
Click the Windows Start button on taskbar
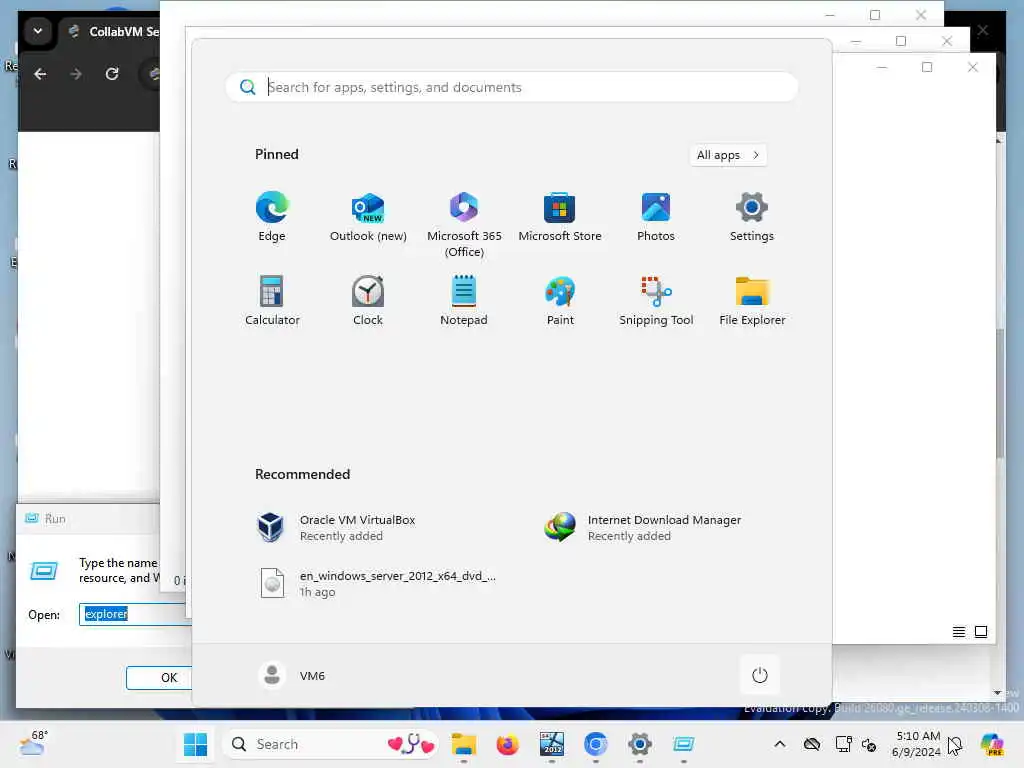pos(195,744)
